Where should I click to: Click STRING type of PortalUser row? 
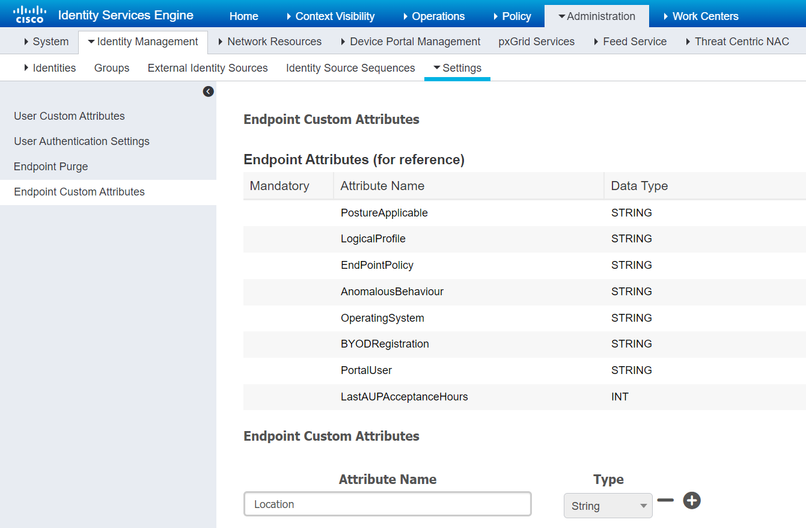[631, 370]
